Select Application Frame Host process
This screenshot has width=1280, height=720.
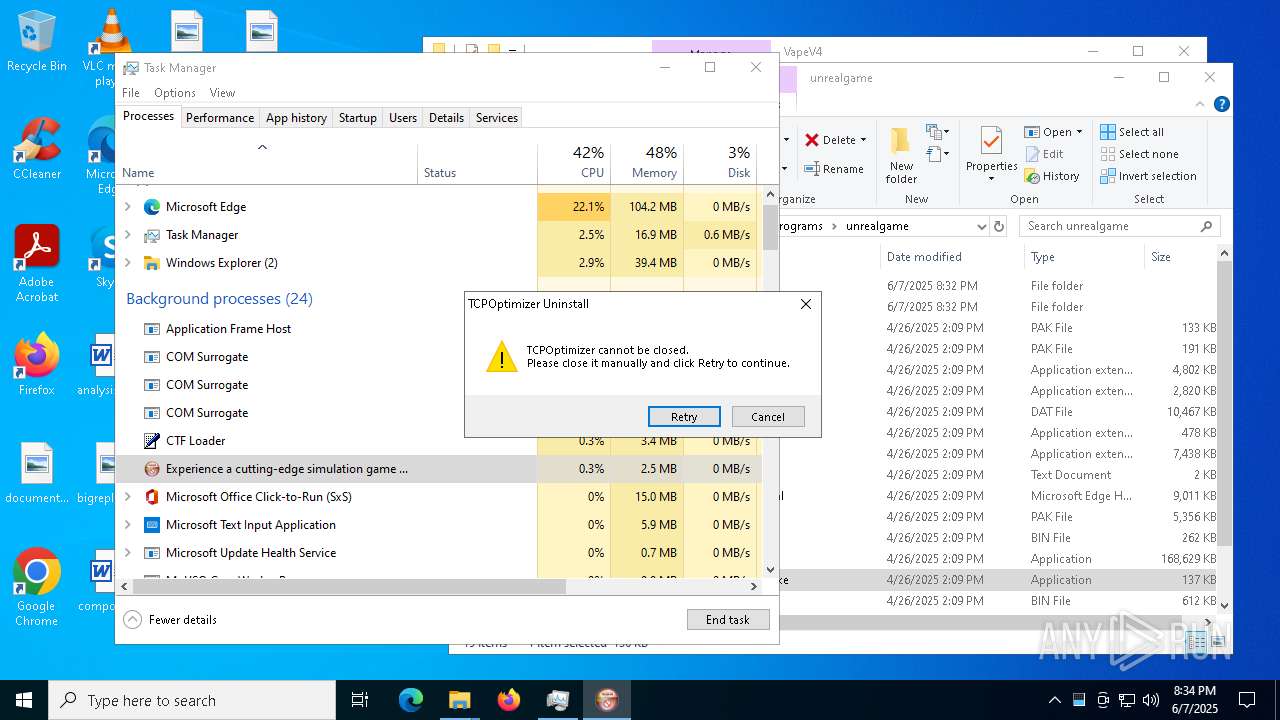click(x=326, y=329)
